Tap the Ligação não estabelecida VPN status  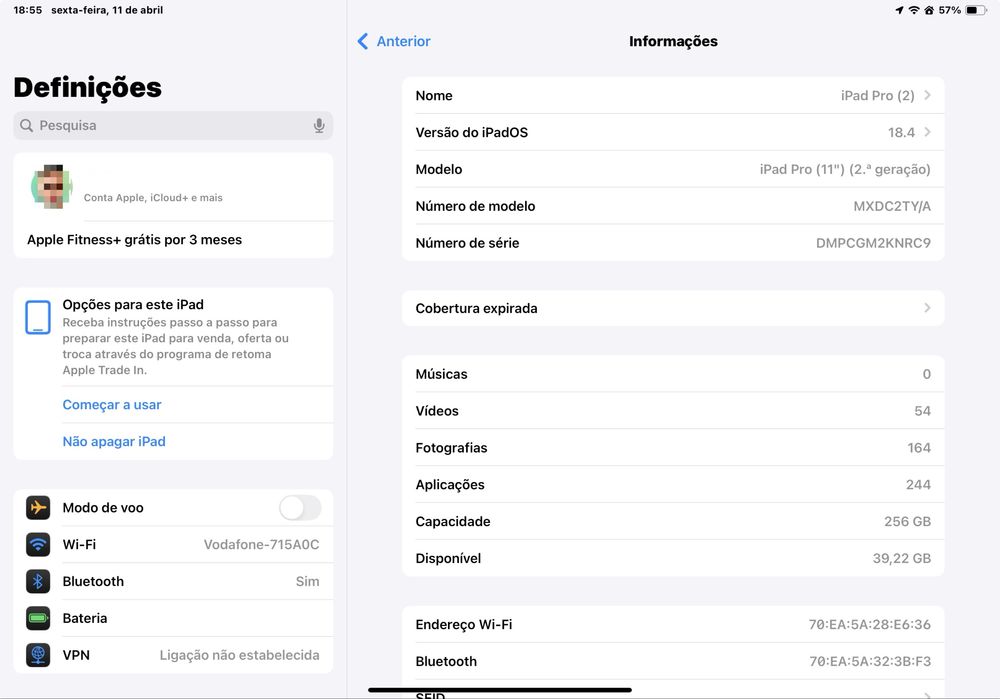239,655
